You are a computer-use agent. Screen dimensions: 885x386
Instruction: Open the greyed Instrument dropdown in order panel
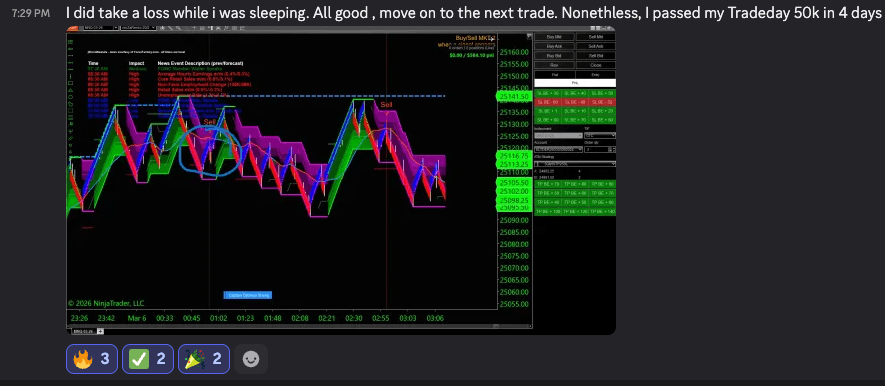coord(558,135)
